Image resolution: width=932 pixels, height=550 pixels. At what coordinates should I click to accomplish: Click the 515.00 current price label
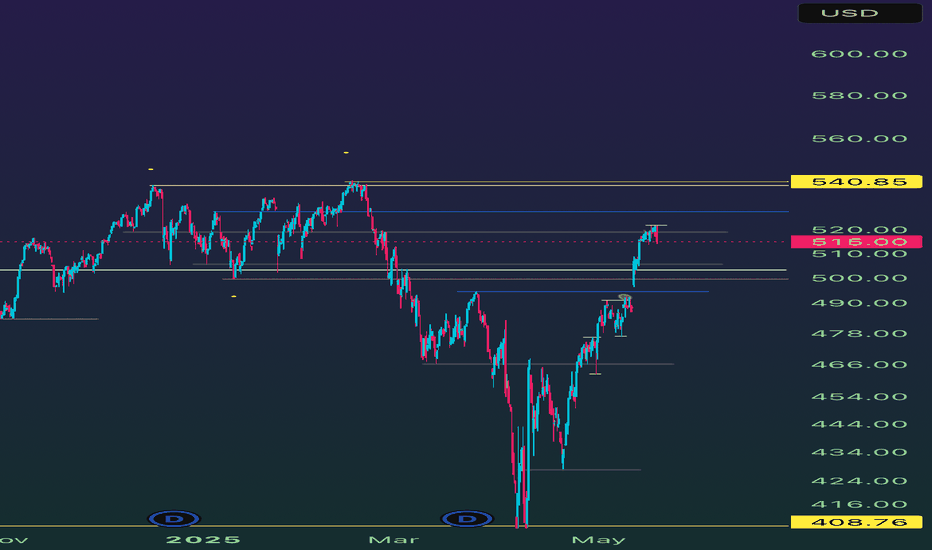tap(857, 241)
